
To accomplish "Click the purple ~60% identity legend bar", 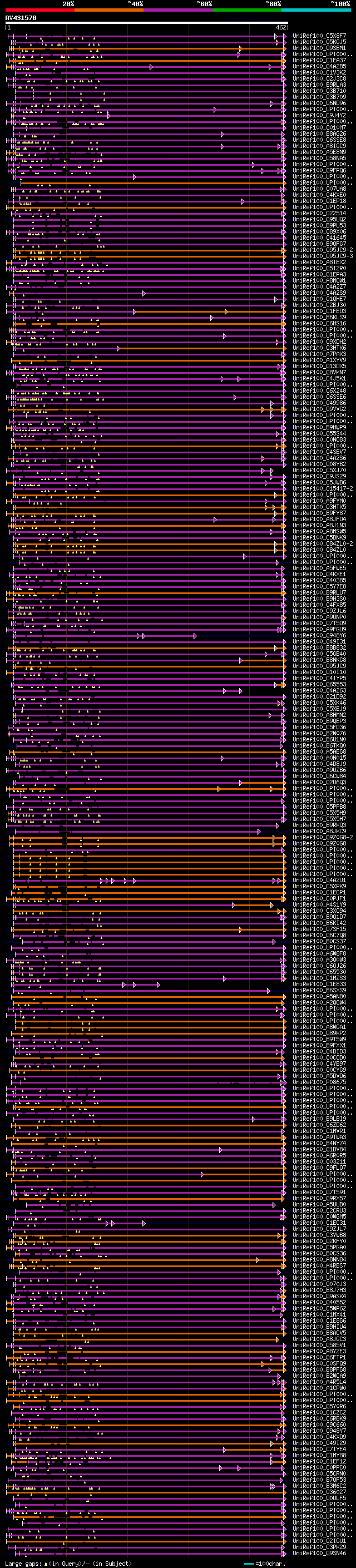I will coord(179,10).
